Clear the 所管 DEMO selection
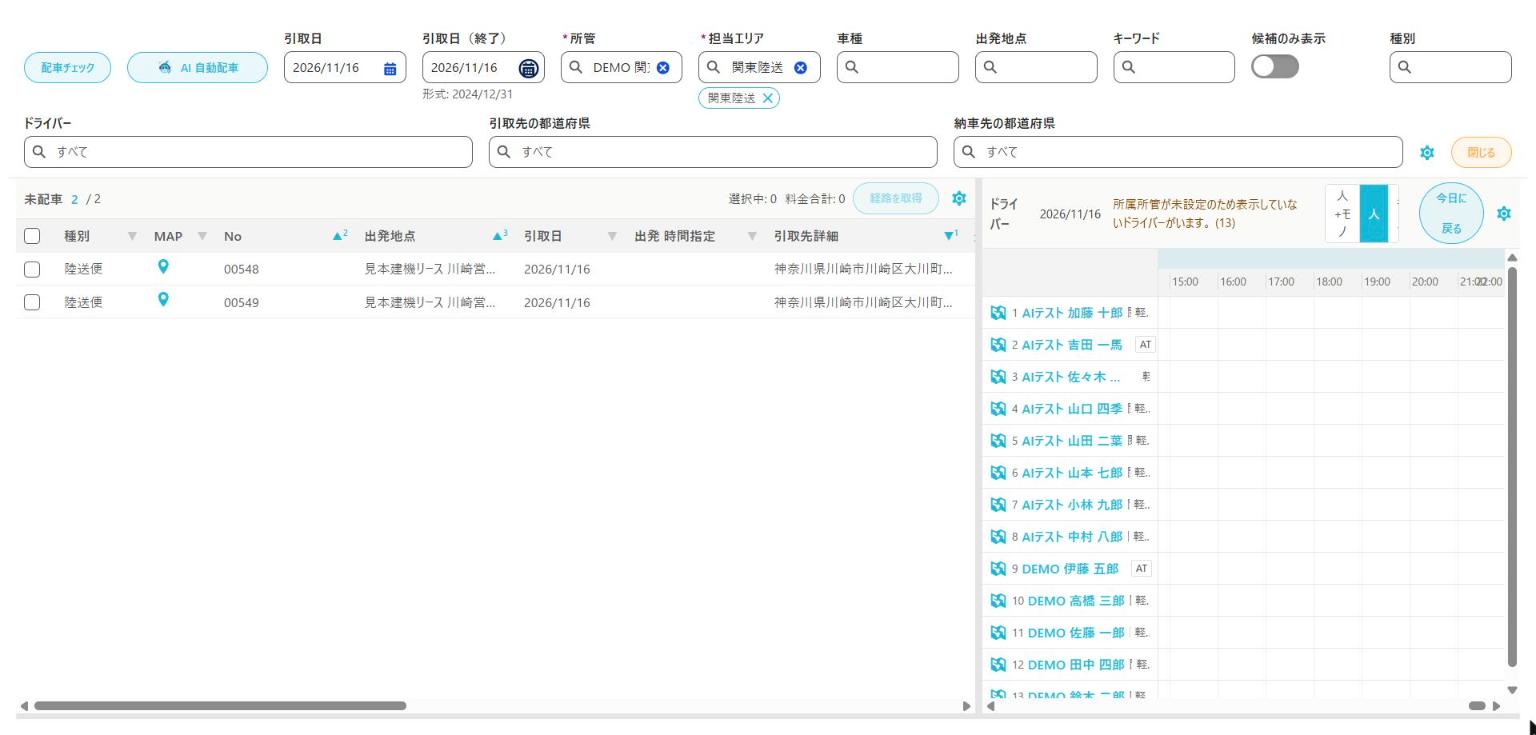1536x735 pixels. pos(663,68)
